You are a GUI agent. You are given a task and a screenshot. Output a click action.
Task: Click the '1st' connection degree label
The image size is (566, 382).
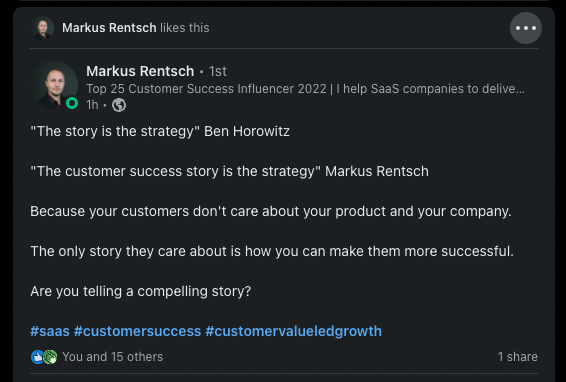[218, 71]
